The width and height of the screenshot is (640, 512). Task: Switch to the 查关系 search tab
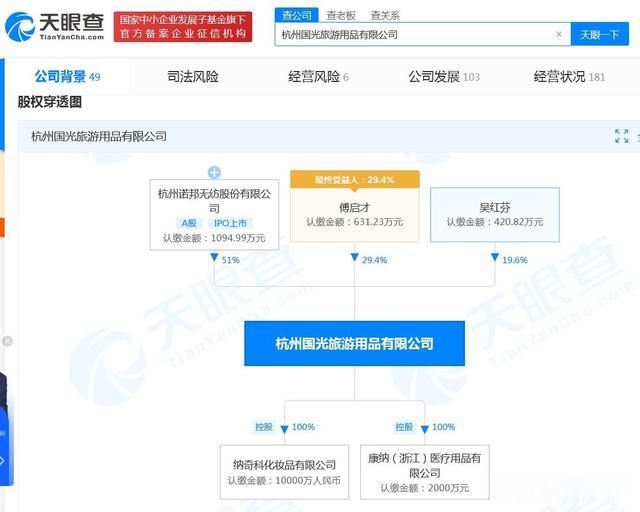coord(385,16)
